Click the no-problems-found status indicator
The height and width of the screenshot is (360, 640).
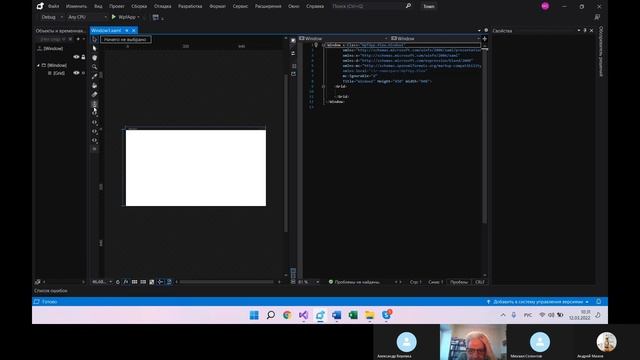(x=354, y=282)
